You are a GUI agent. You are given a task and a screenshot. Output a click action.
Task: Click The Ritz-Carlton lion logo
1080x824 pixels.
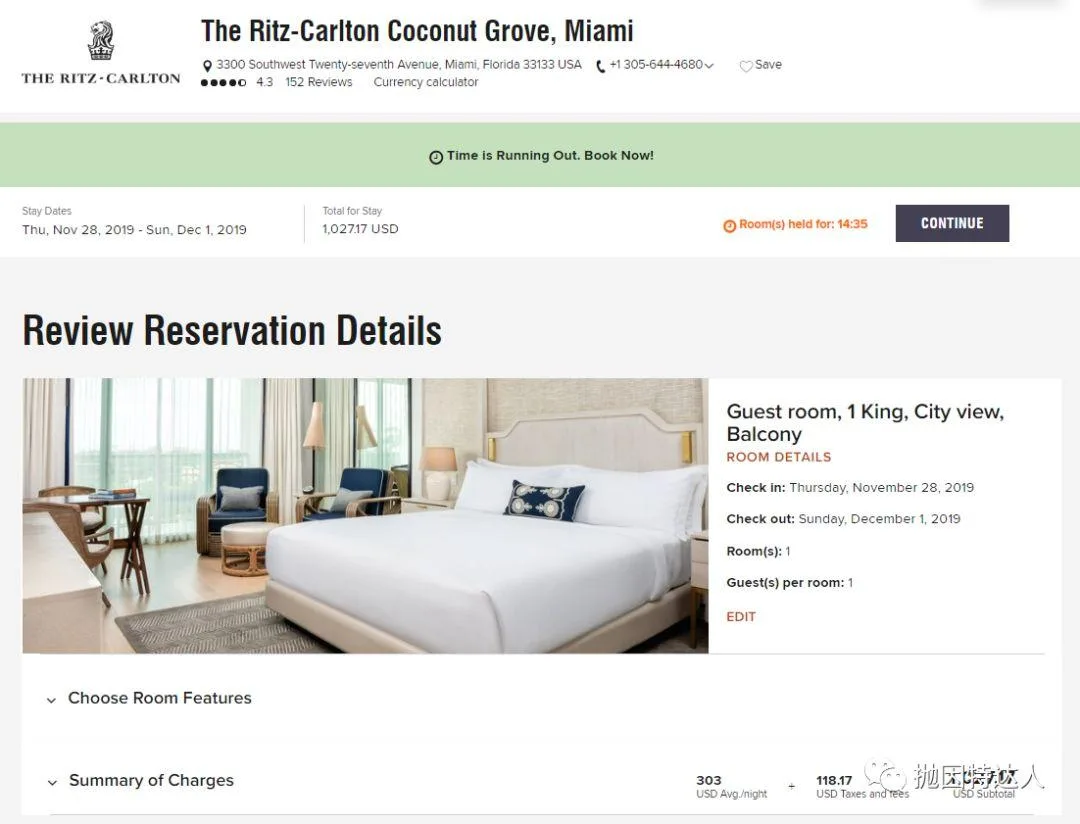tap(101, 42)
